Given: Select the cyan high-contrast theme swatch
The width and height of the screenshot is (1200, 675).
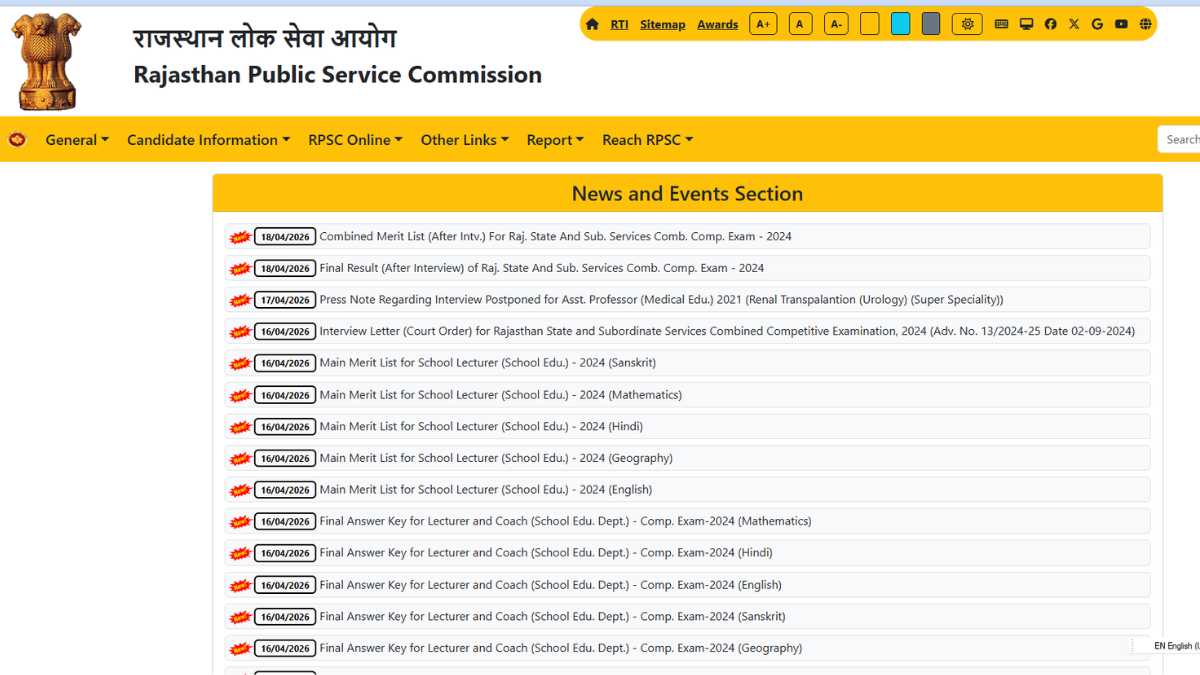Looking at the screenshot, I should pos(900,23).
